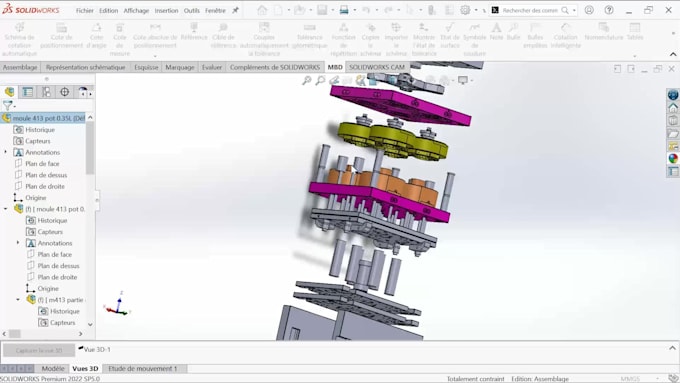
Task: Open Appearances color ball in task pane
Action: pyautogui.click(x=673, y=159)
